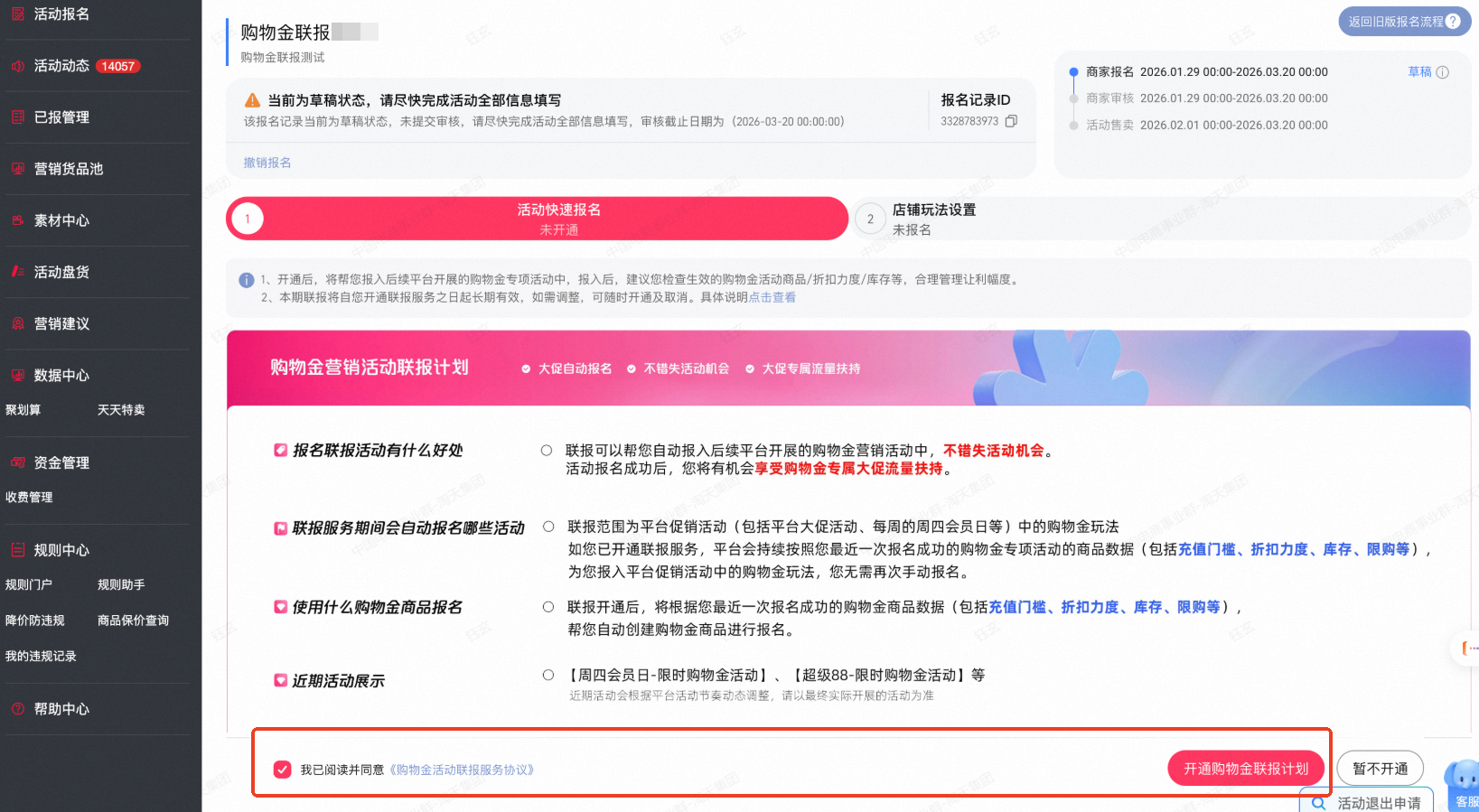This screenshot has height=812, width=1479.
Task: Go to 收费管理 submenu
Action: (x=29, y=497)
